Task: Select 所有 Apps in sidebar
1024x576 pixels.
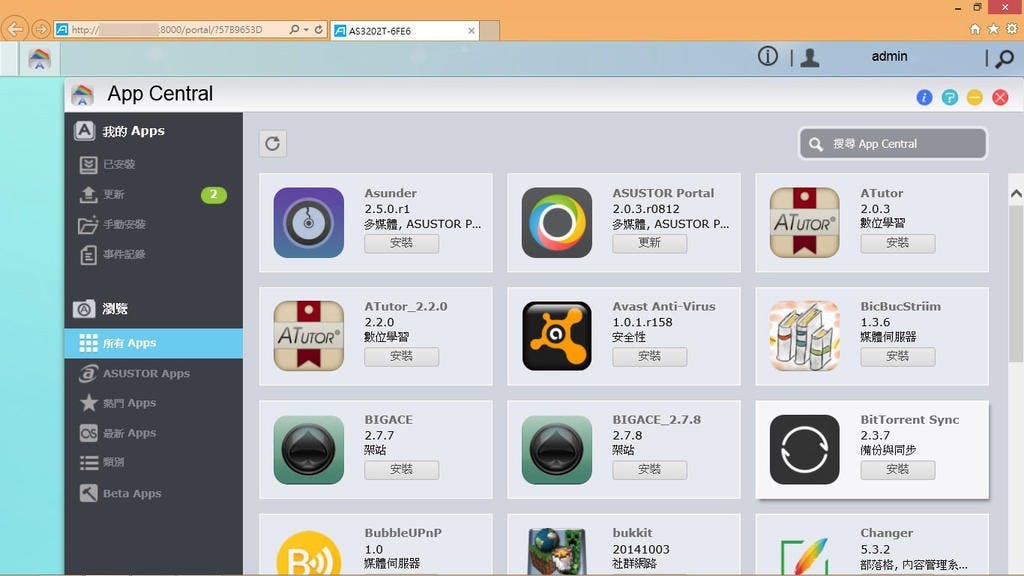Action: coord(153,343)
